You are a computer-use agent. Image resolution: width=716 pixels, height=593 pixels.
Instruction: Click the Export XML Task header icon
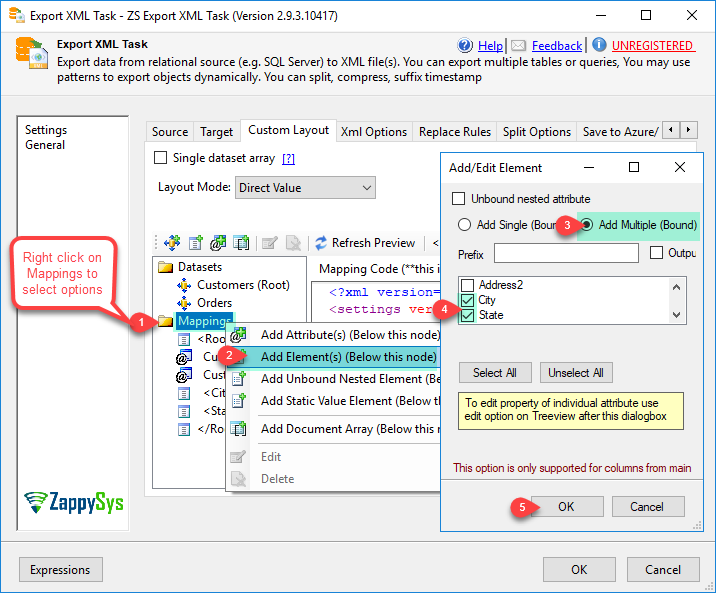[30, 53]
